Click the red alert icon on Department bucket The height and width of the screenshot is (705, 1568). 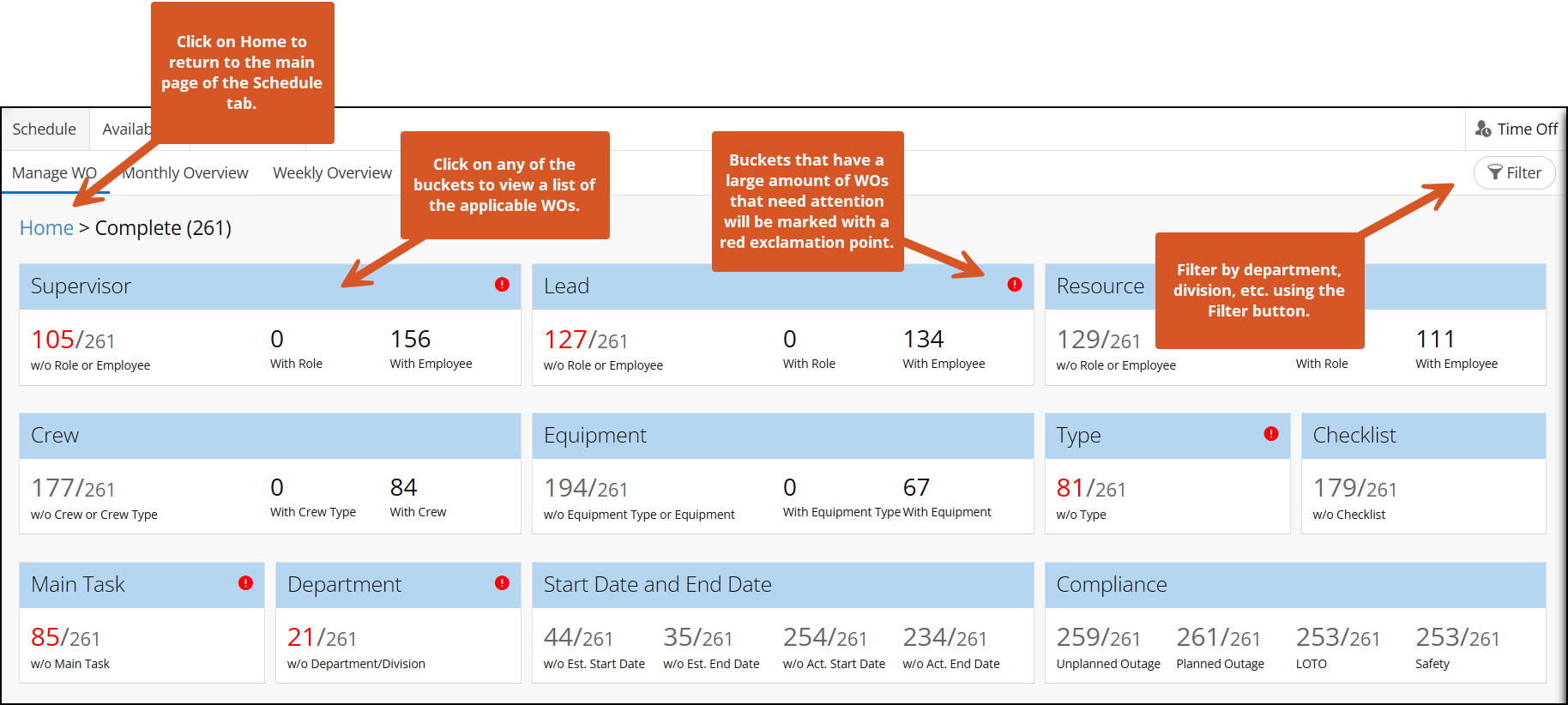(502, 583)
